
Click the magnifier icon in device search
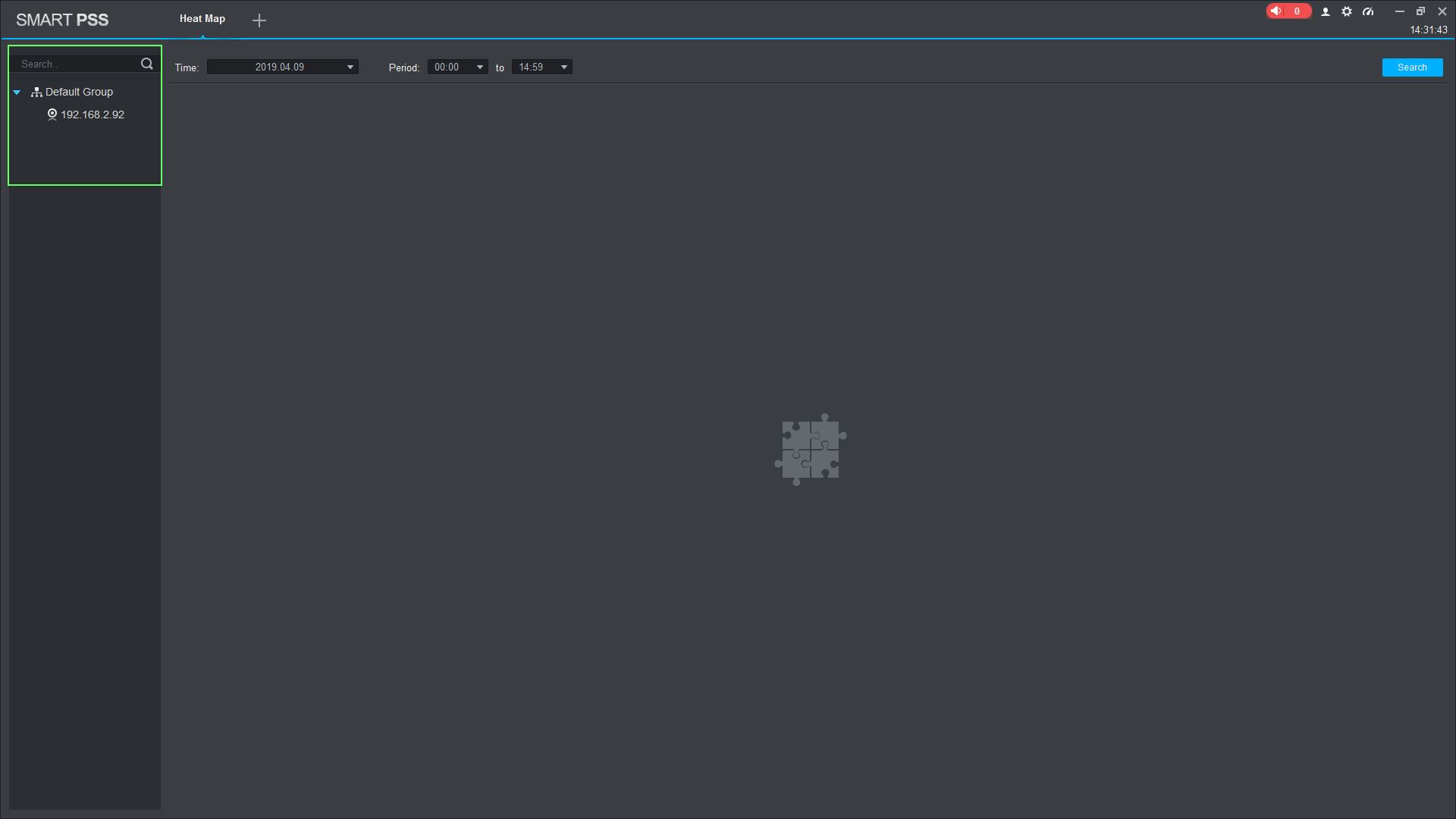point(147,64)
